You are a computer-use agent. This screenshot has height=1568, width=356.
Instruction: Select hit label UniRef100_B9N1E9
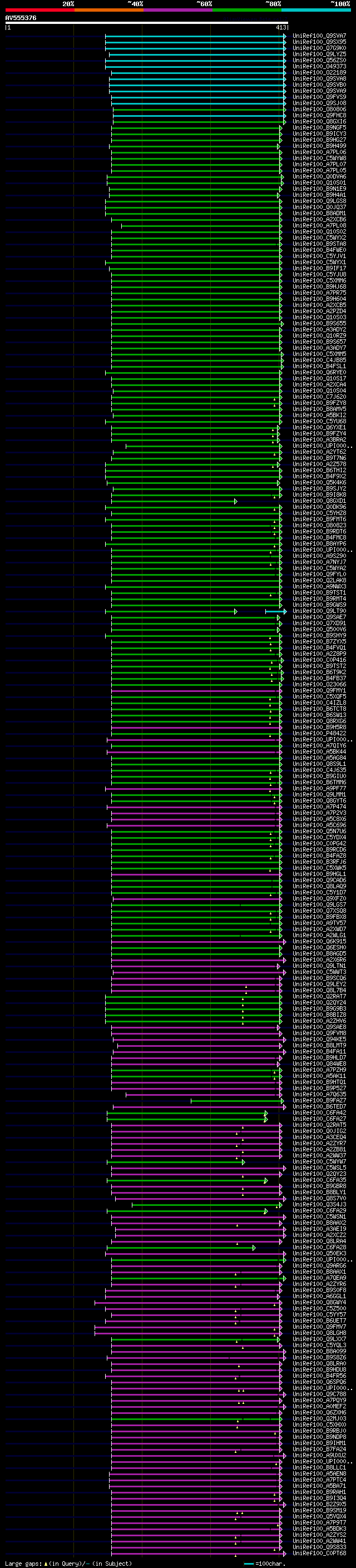(319, 189)
